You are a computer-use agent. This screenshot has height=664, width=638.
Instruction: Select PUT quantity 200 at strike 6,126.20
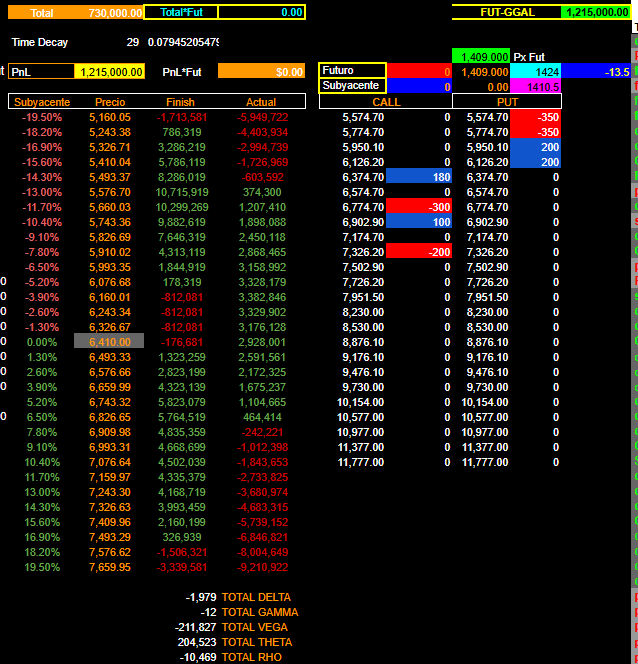click(536, 162)
